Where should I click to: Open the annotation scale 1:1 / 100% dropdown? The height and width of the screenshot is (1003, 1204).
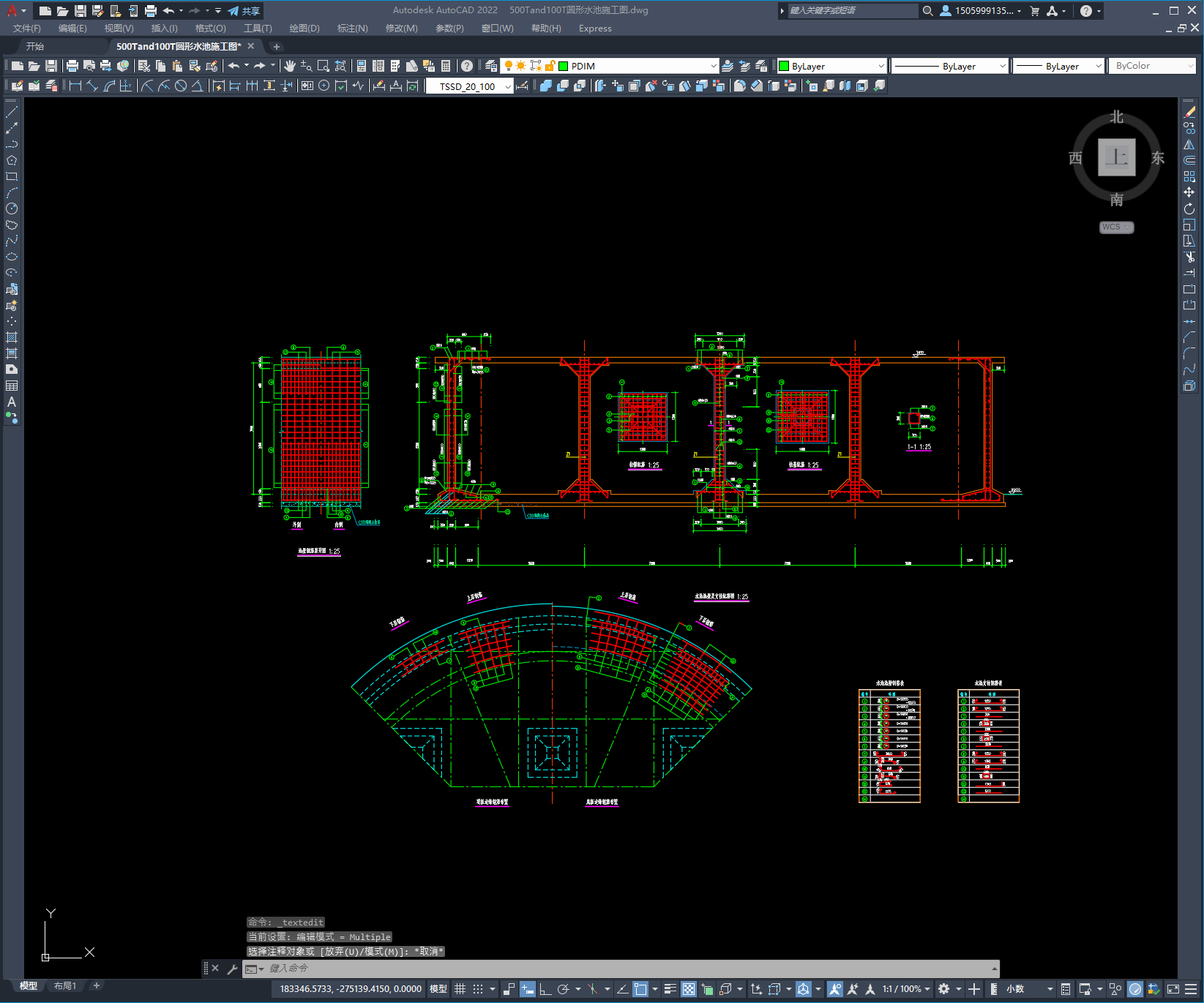pyautogui.click(x=906, y=989)
